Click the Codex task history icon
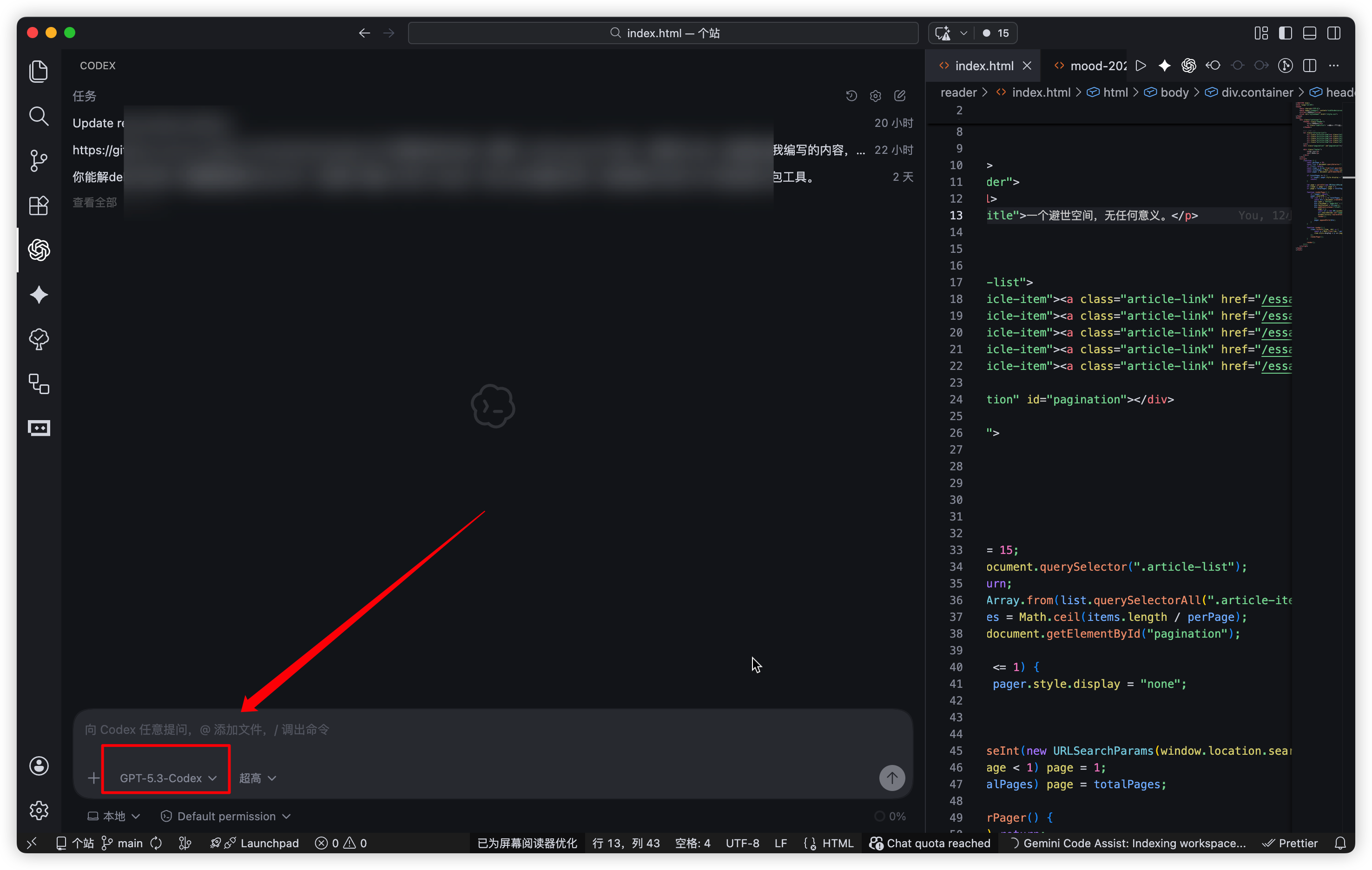 click(x=851, y=96)
